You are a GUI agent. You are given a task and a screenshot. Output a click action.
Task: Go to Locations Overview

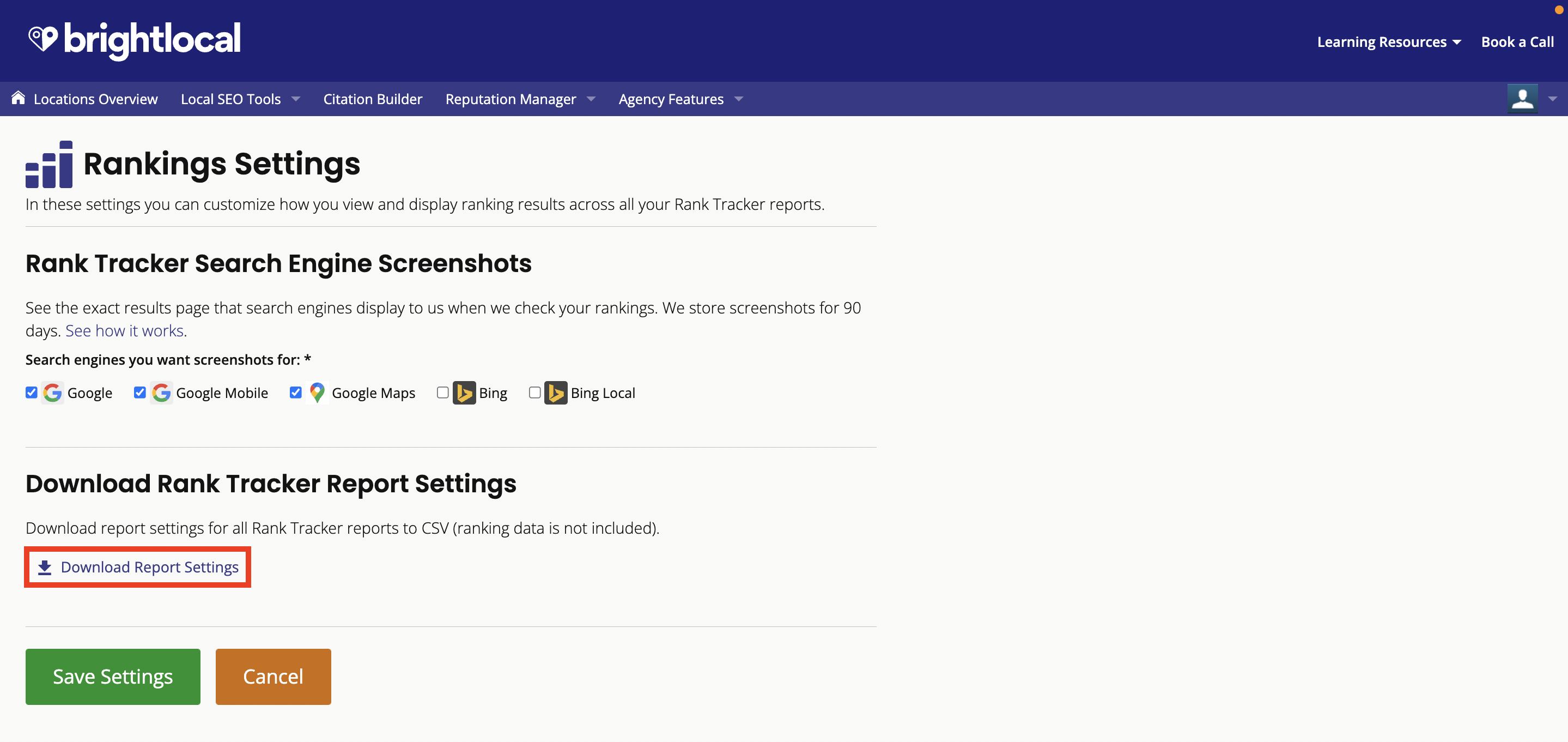coord(95,99)
